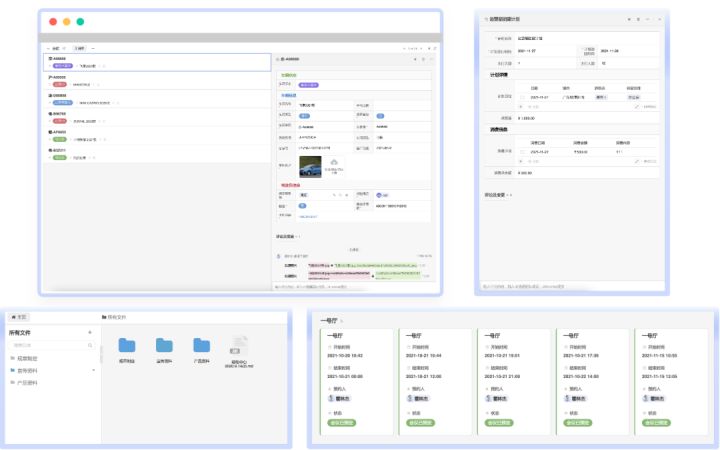Open the 宣传资料 folder icon in file grid
Viewport: 720px width, 450px height.
click(164, 346)
